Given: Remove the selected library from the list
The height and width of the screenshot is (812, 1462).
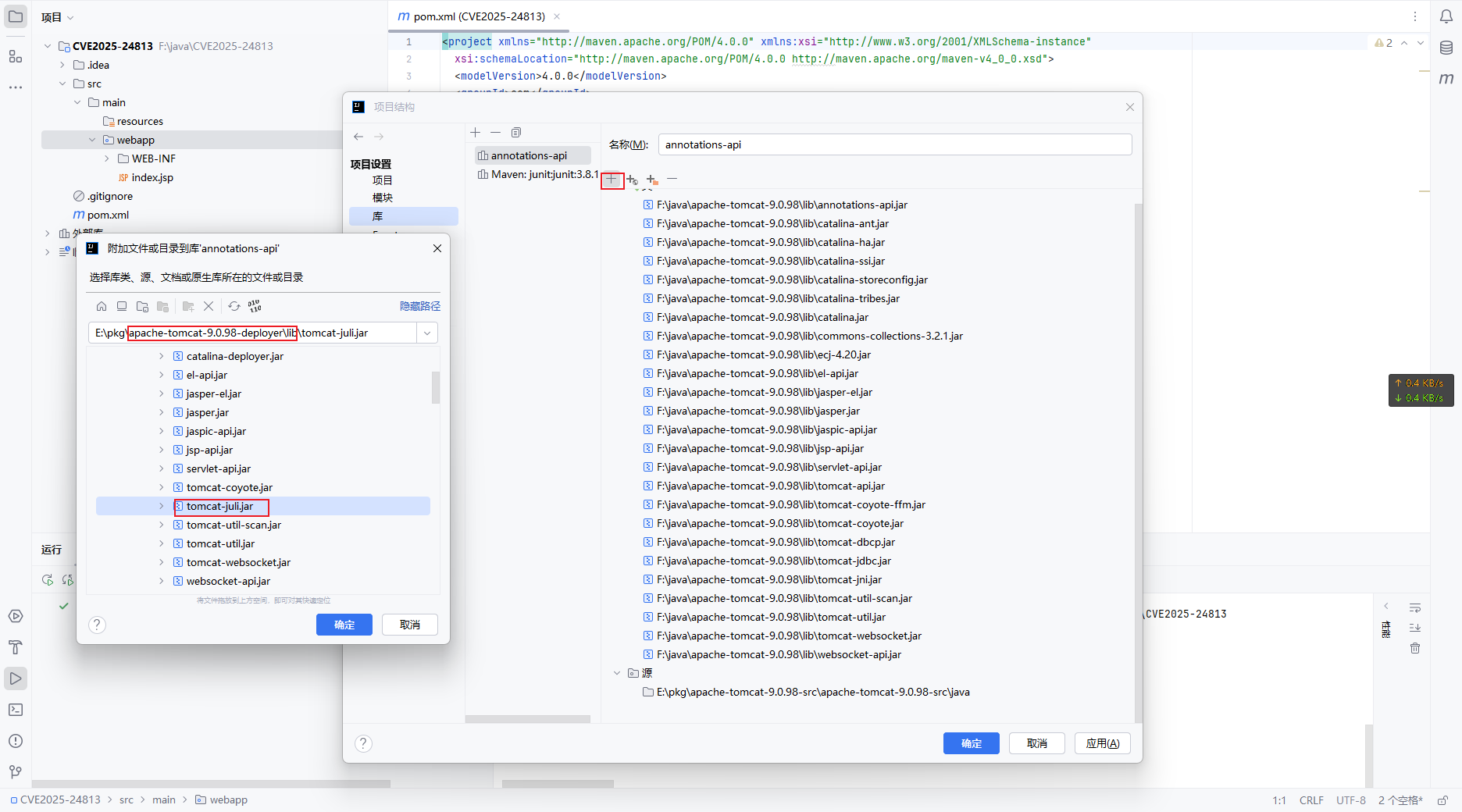Looking at the screenshot, I should 496,133.
